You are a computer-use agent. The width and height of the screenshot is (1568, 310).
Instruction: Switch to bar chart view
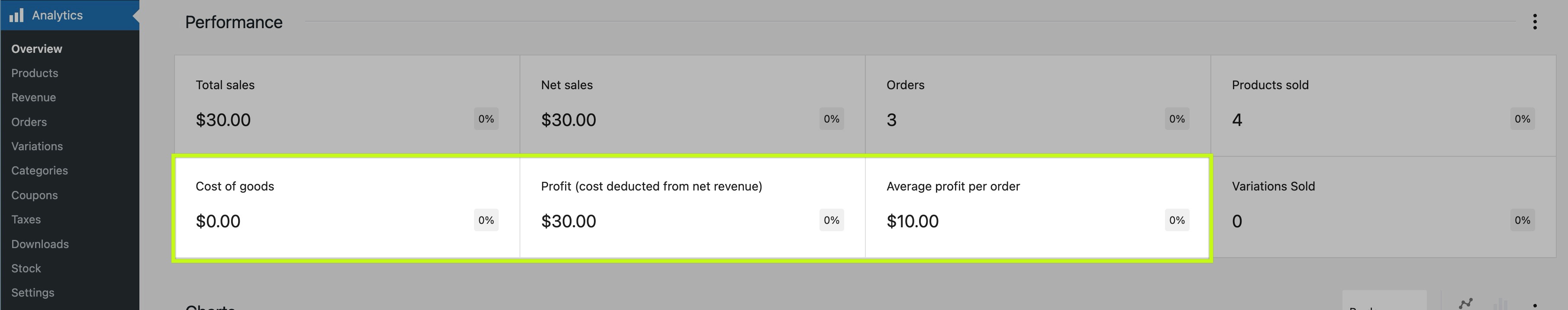click(1500, 304)
